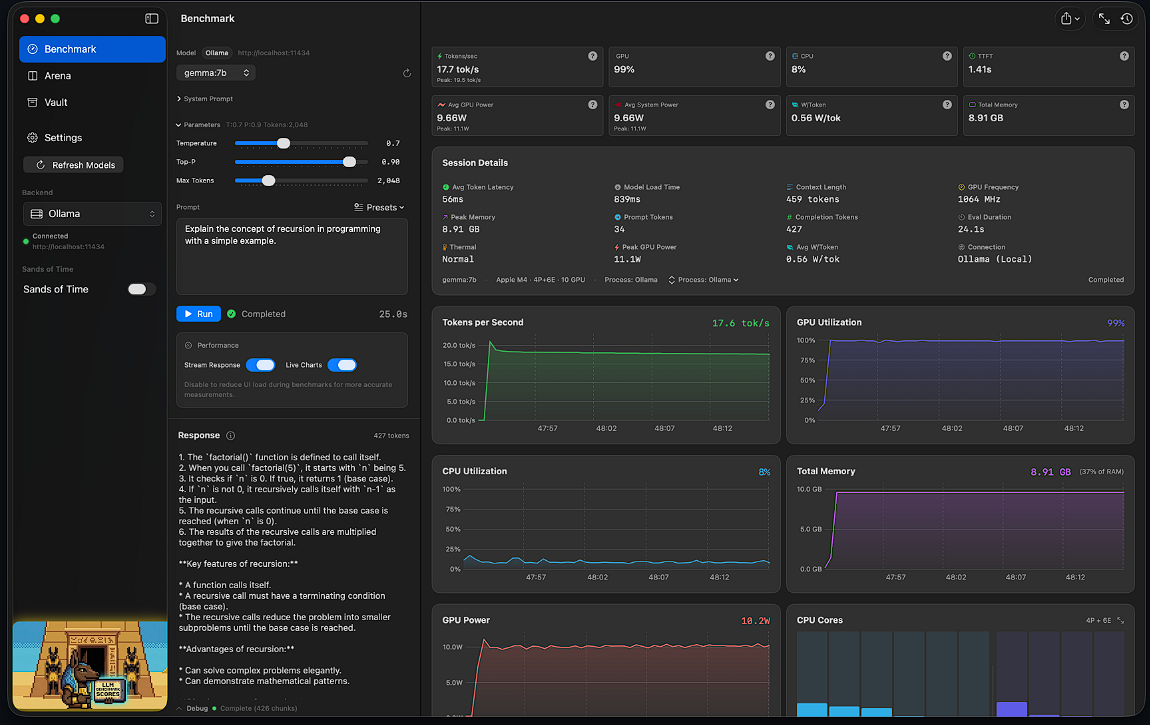Open the Vault section icon

(33, 102)
